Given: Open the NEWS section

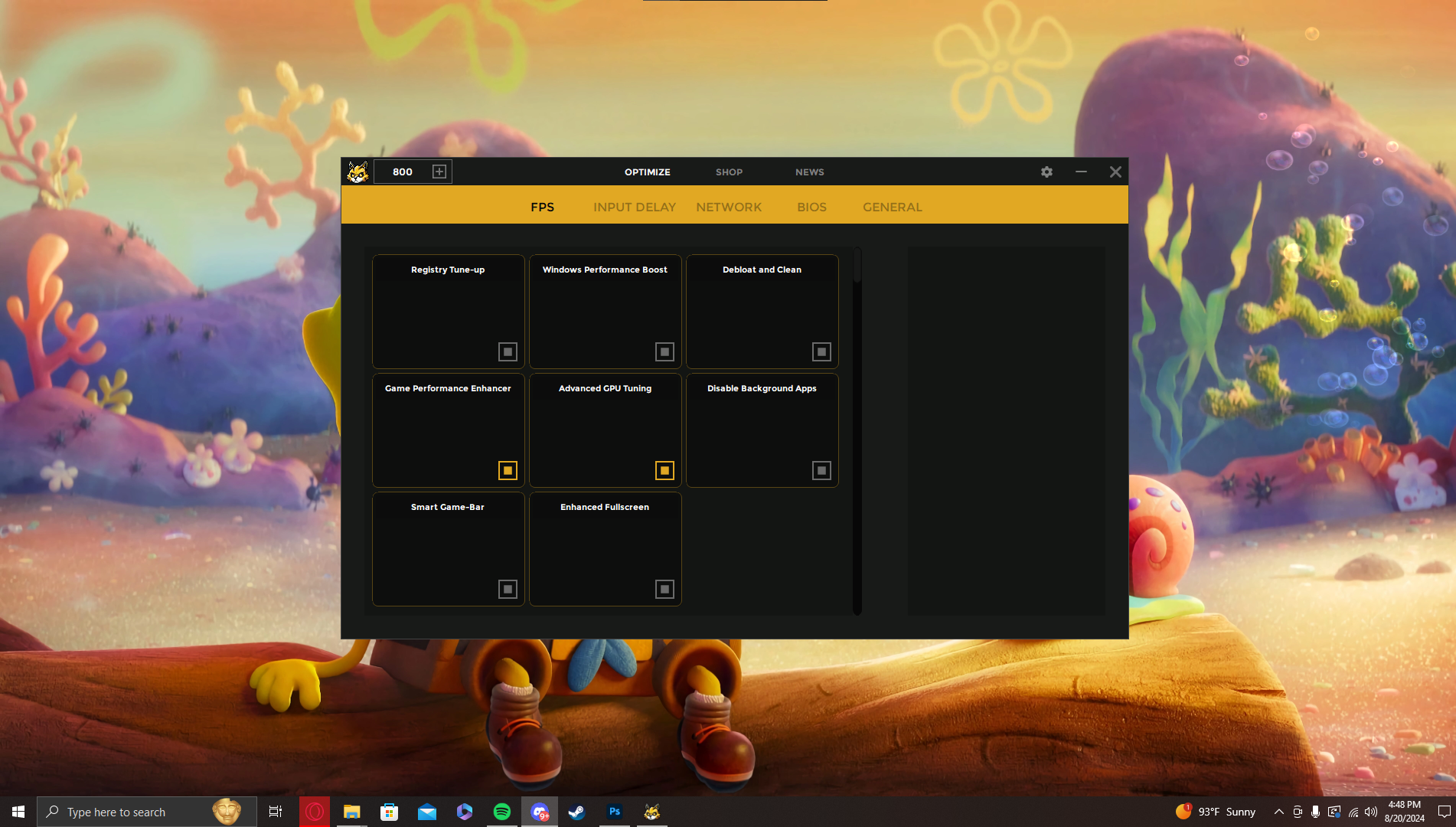Looking at the screenshot, I should [809, 172].
